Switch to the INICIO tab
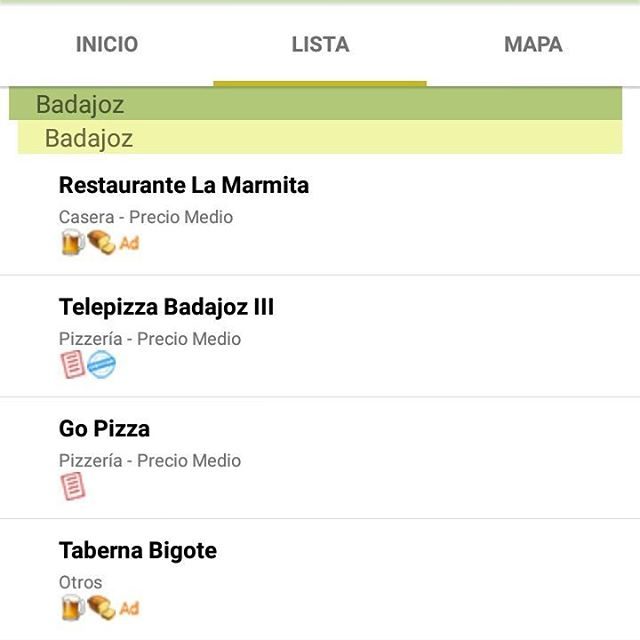 (107, 44)
